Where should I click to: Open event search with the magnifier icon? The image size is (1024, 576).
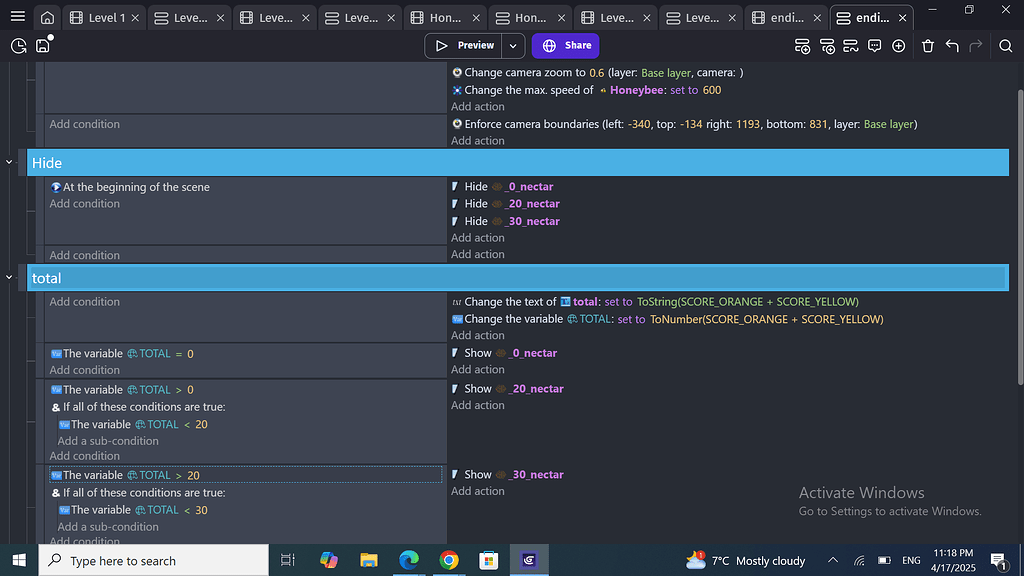click(x=1004, y=45)
